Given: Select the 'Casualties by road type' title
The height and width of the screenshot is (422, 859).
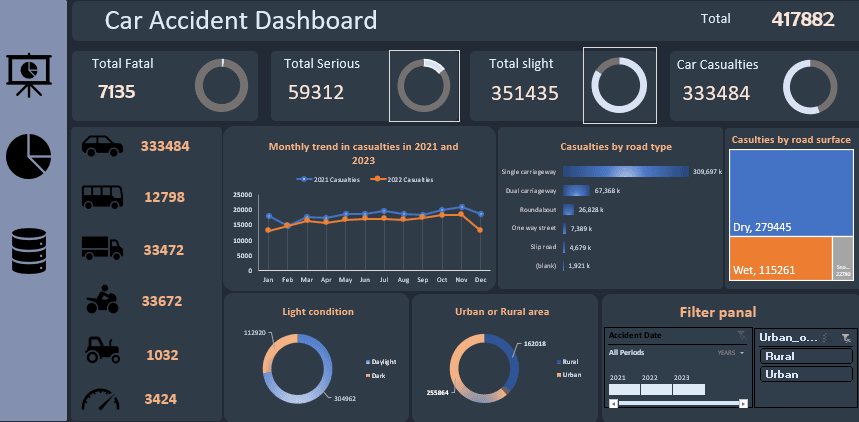Looking at the screenshot, I should click(616, 147).
